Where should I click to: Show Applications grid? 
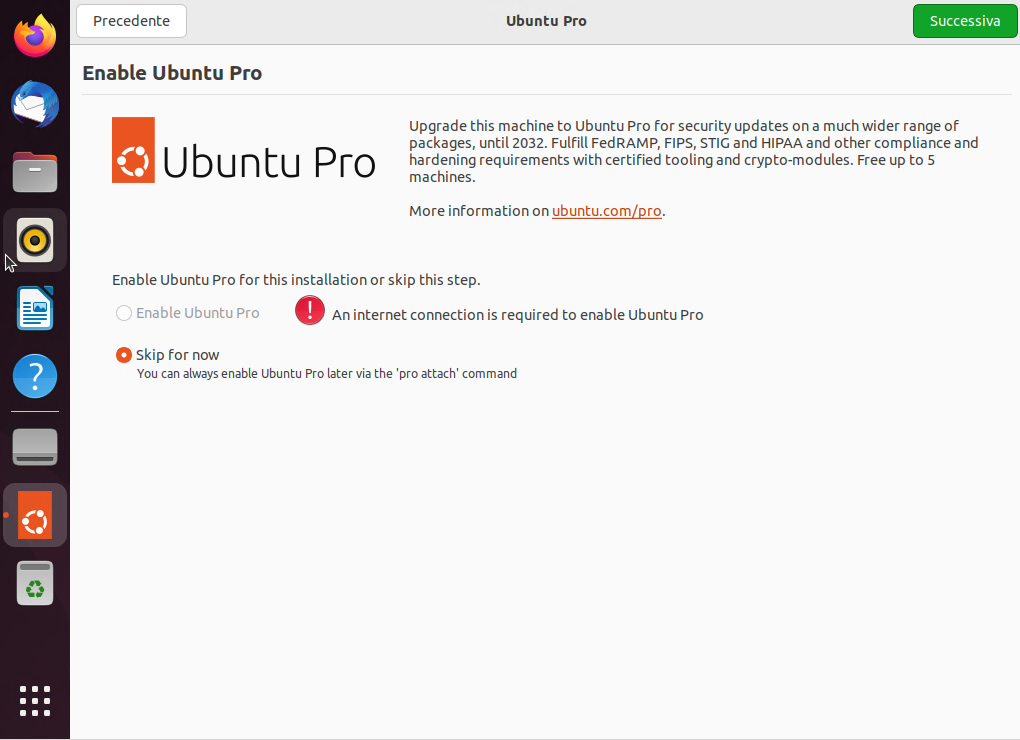tap(35, 701)
